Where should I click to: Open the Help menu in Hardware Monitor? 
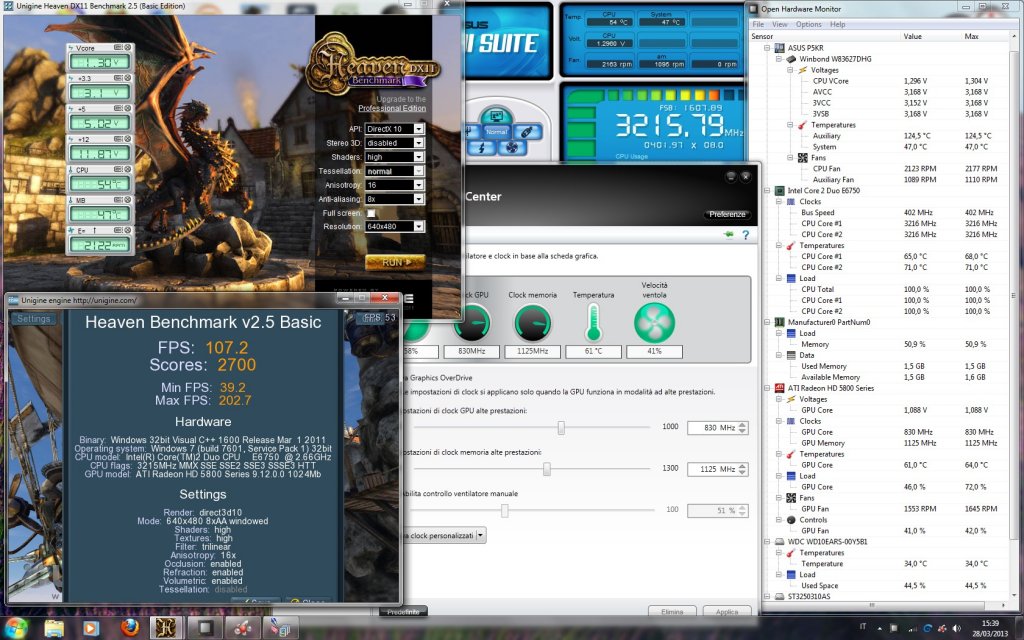click(x=837, y=24)
